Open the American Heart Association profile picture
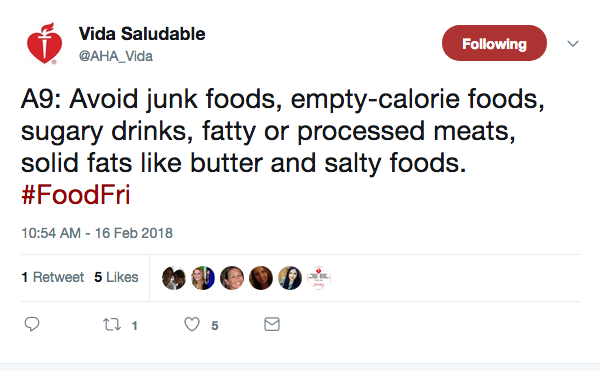 click(44, 43)
